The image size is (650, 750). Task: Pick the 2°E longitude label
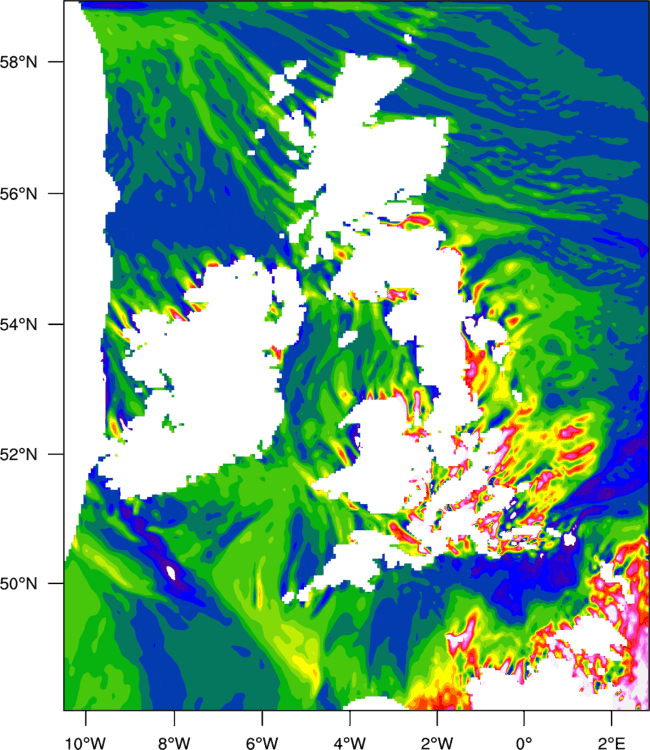(611, 739)
